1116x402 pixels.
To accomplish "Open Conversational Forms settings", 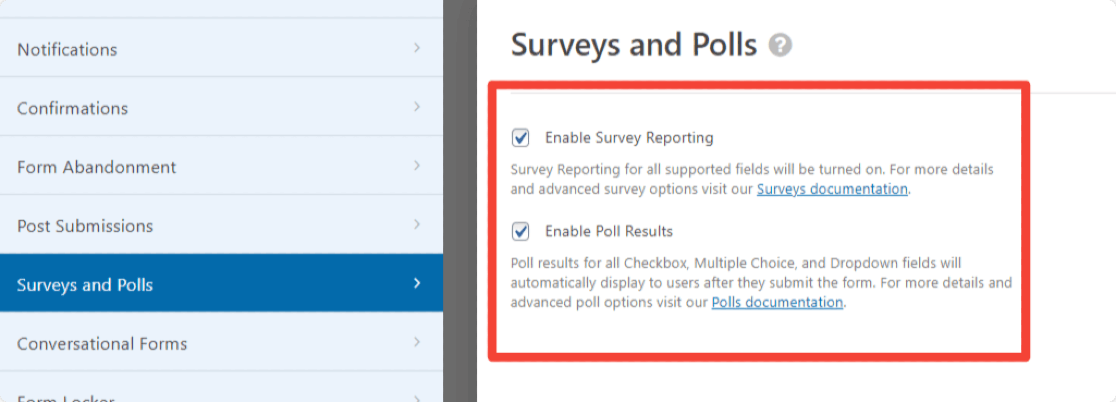I will 221,342.
